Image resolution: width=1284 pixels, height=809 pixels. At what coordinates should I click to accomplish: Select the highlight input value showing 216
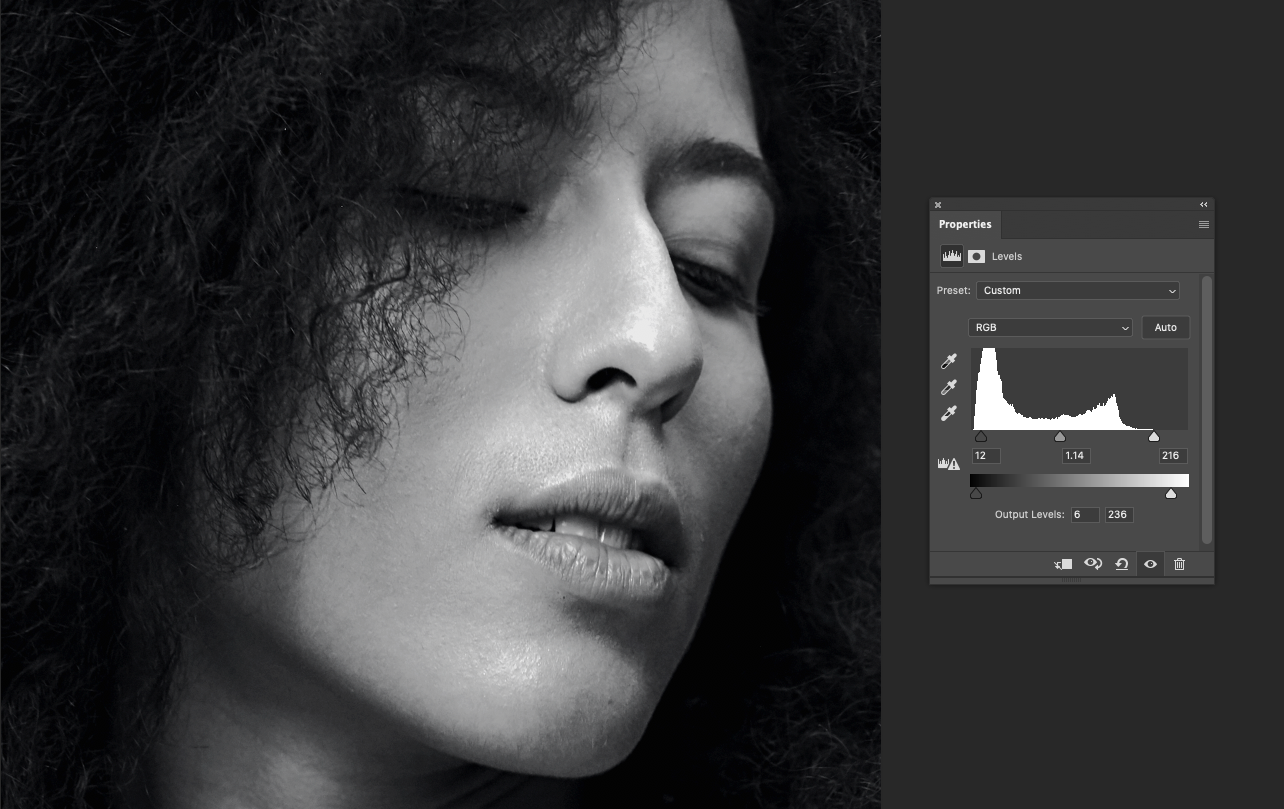[1170, 455]
